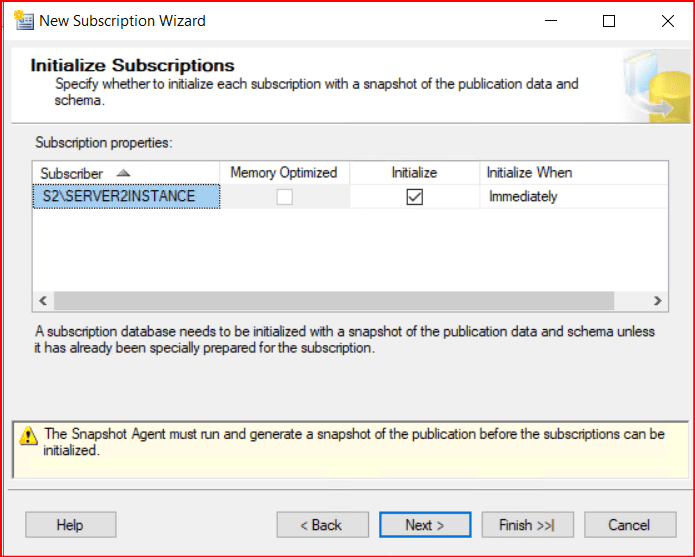Click the Subscriber column sort arrow
Screen dimensions: 695x557
(123, 173)
